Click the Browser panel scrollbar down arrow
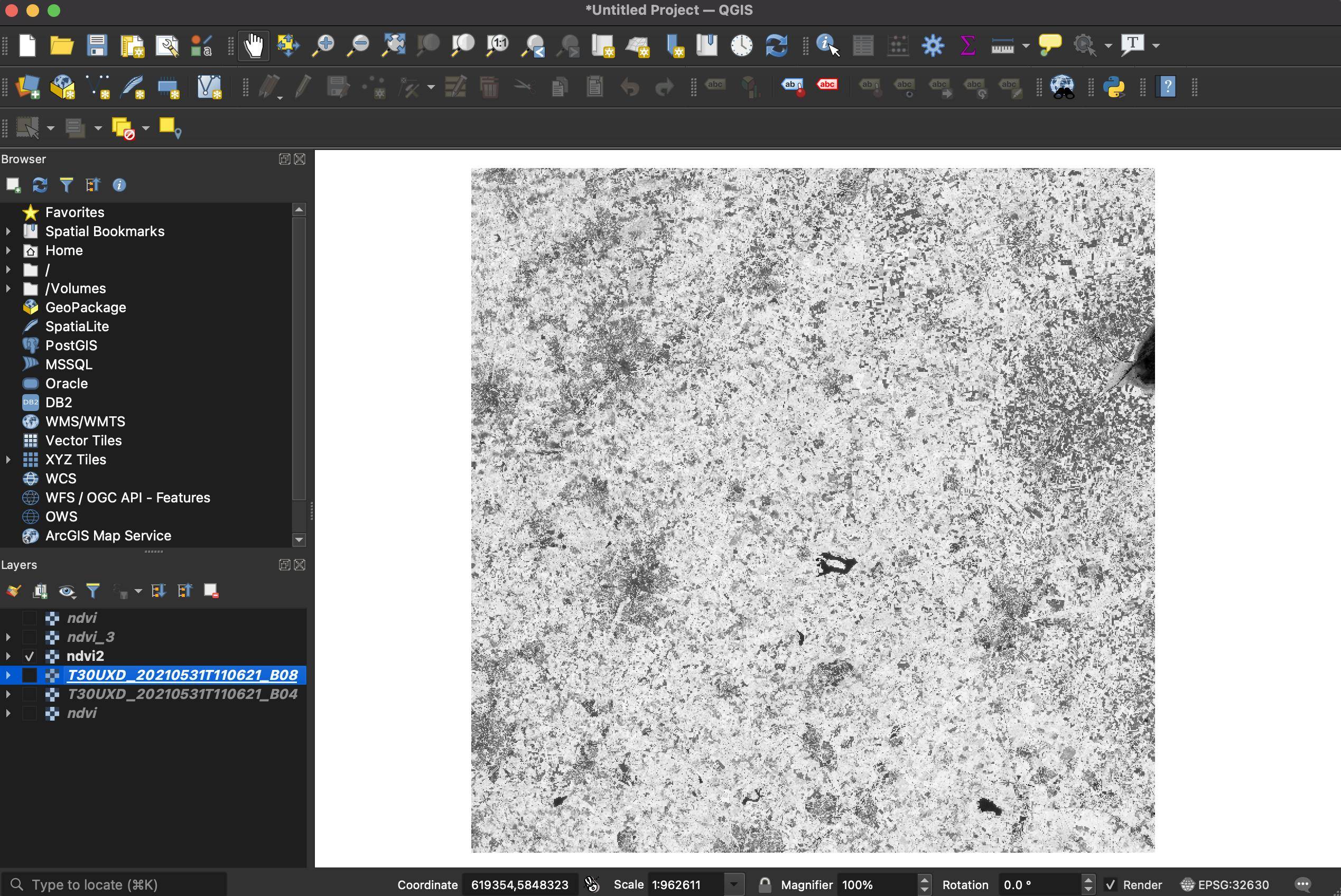Screen dimensions: 1341x896 click(299, 539)
